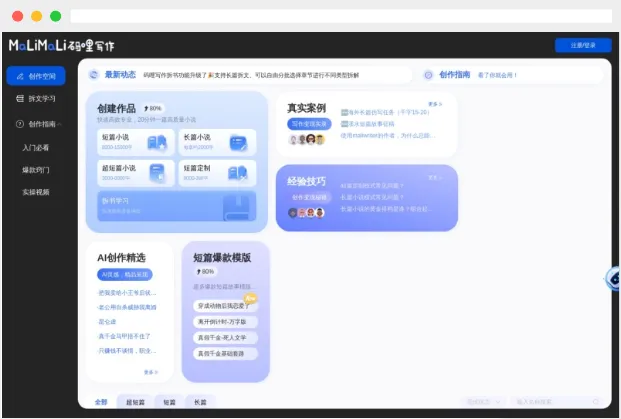Click the MaLiMaLi 码哩写作 logo
Viewport: 621px width, 419px height.
(62, 46)
